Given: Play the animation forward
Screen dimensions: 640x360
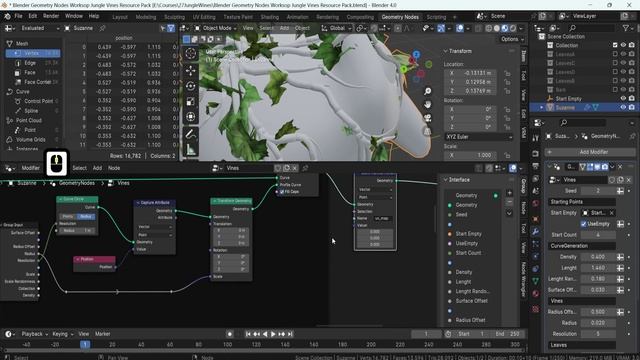Looking at the screenshot, I should point(273,334).
